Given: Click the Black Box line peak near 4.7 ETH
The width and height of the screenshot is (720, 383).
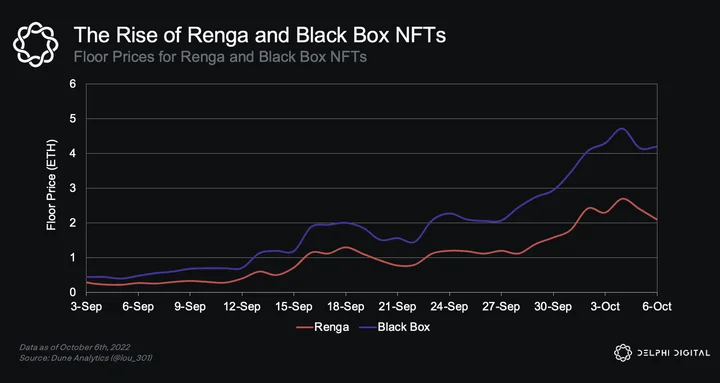Looking at the screenshot, I should pyautogui.click(x=622, y=129).
